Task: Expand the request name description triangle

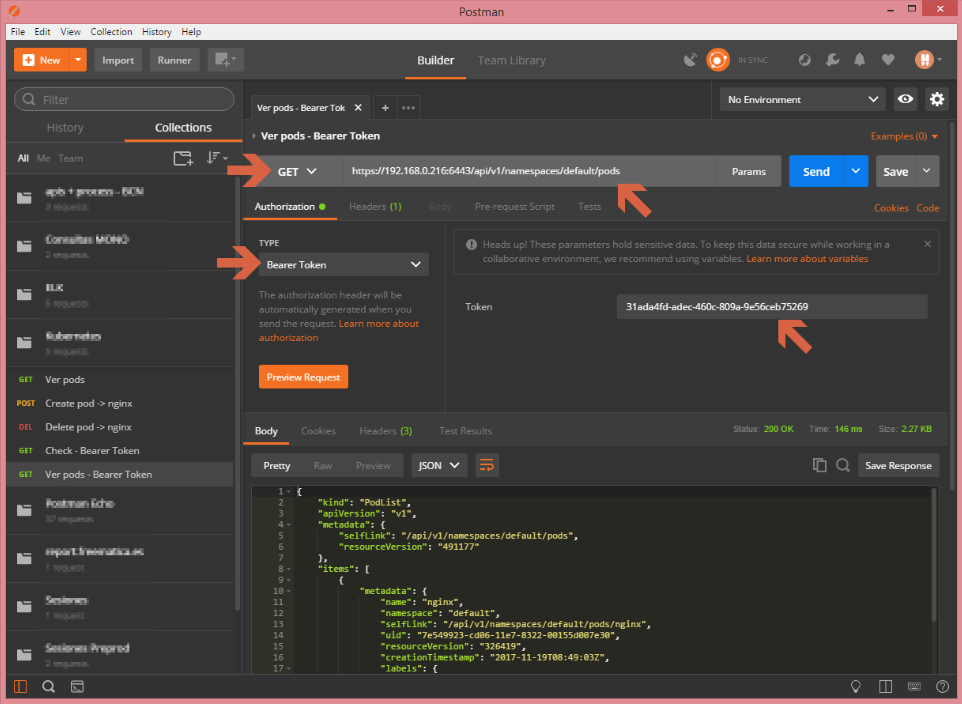Action: pyautogui.click(x=254, y=136)
